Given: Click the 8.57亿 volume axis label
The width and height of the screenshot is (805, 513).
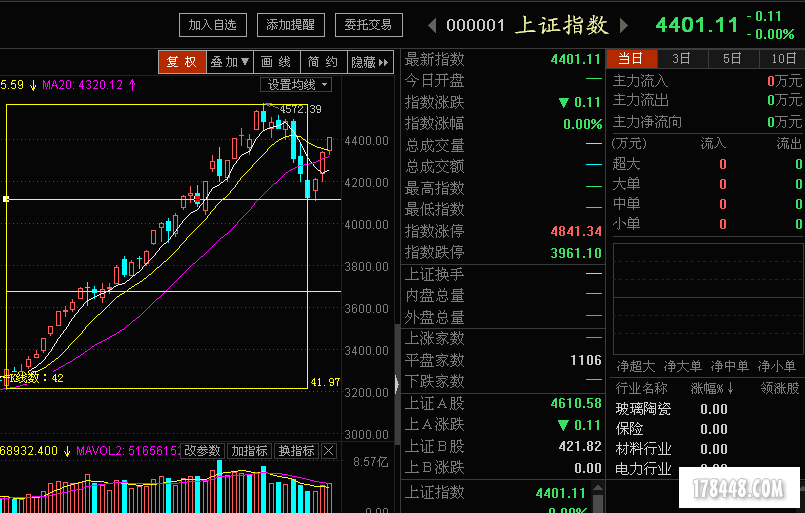Looking at the screenshot, I should point(371,462).
